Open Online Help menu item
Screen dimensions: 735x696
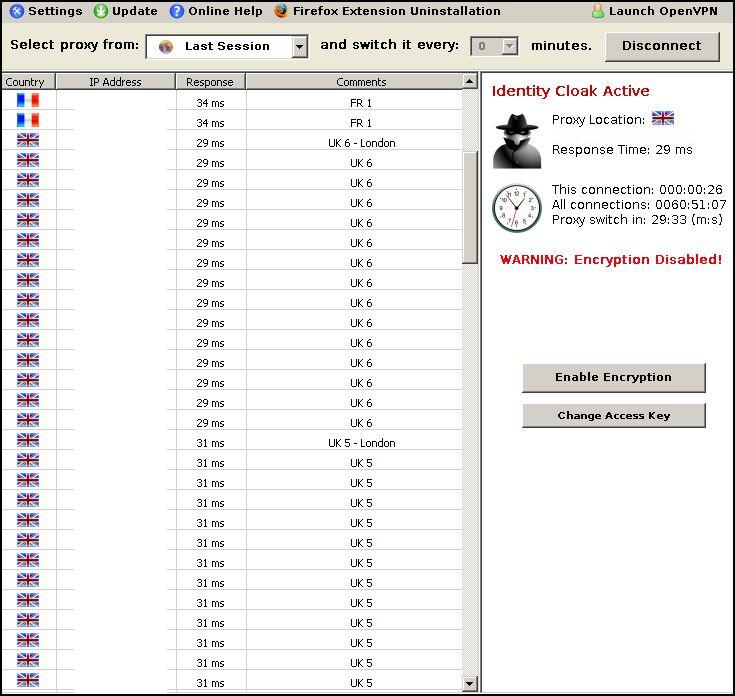216,11
